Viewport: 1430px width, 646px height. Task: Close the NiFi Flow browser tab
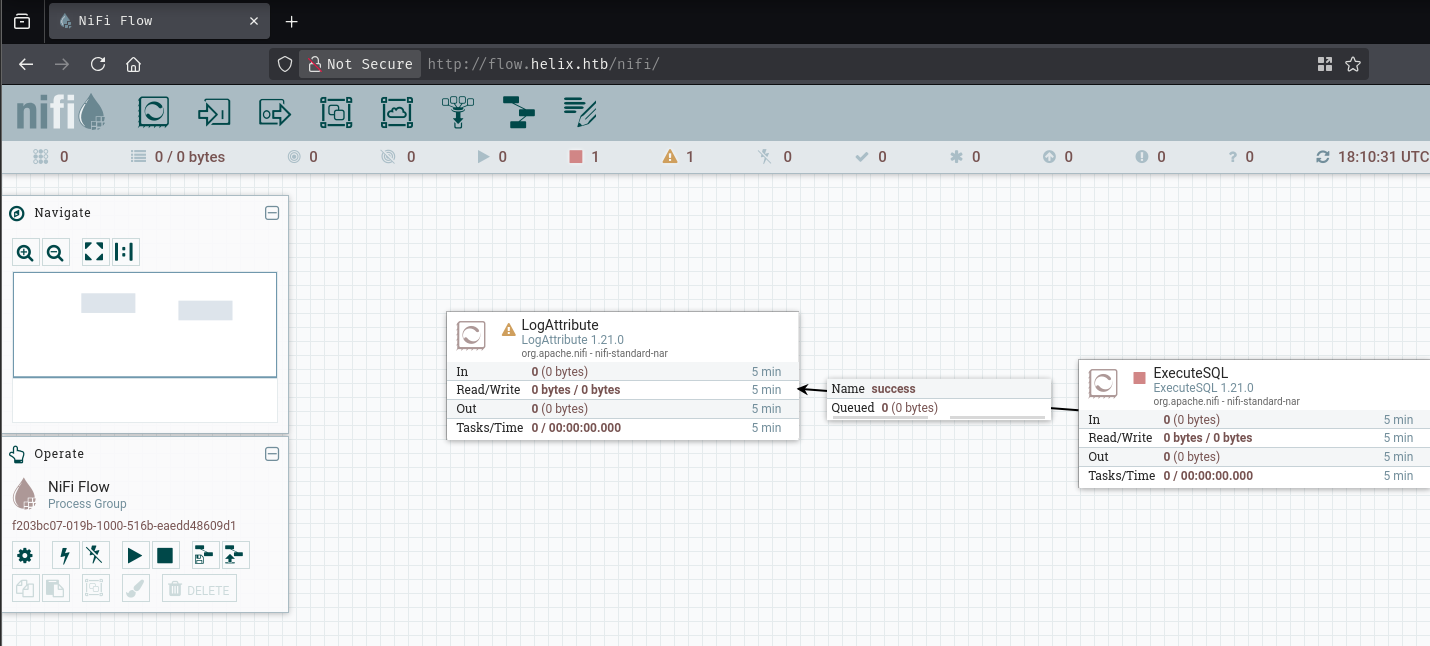click(x=254, y=21)
